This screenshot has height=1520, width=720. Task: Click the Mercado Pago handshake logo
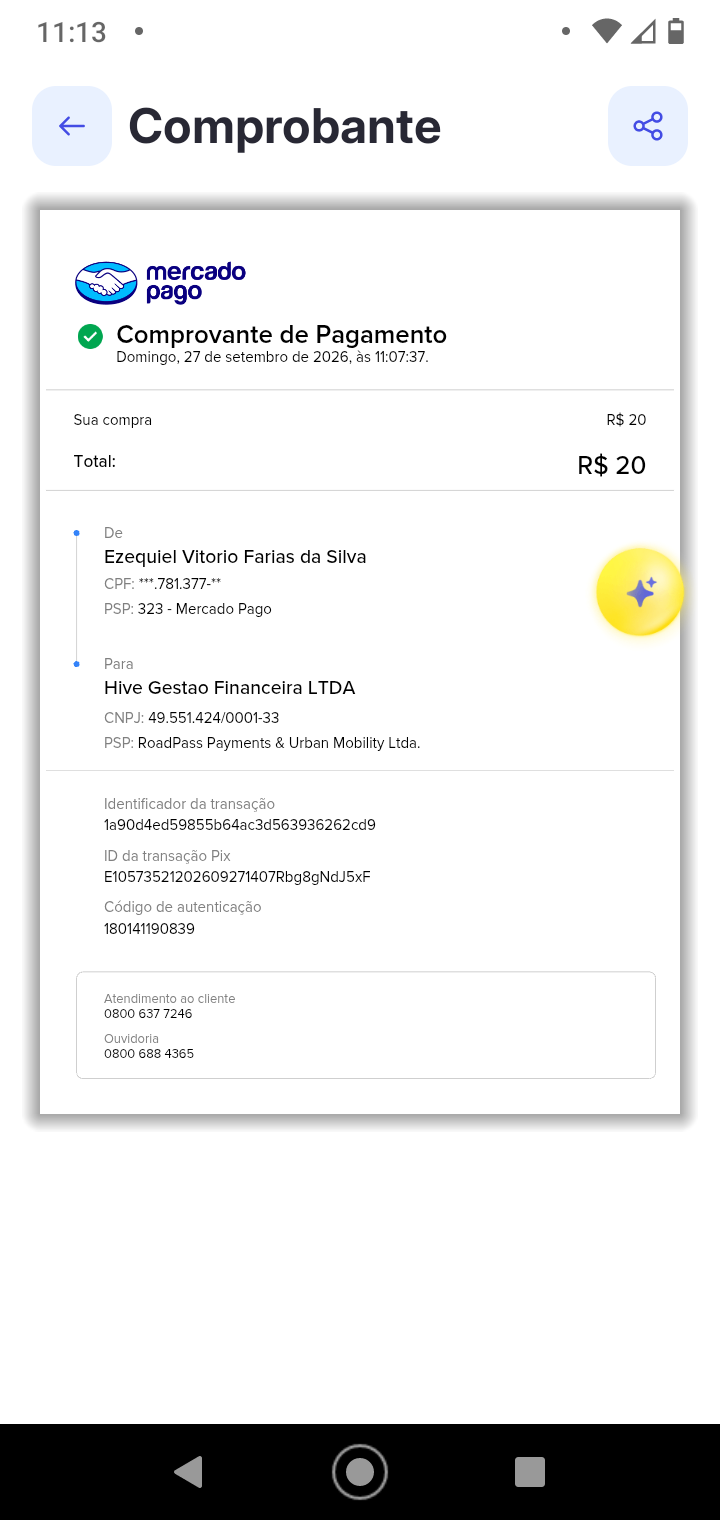coord(106,283)
